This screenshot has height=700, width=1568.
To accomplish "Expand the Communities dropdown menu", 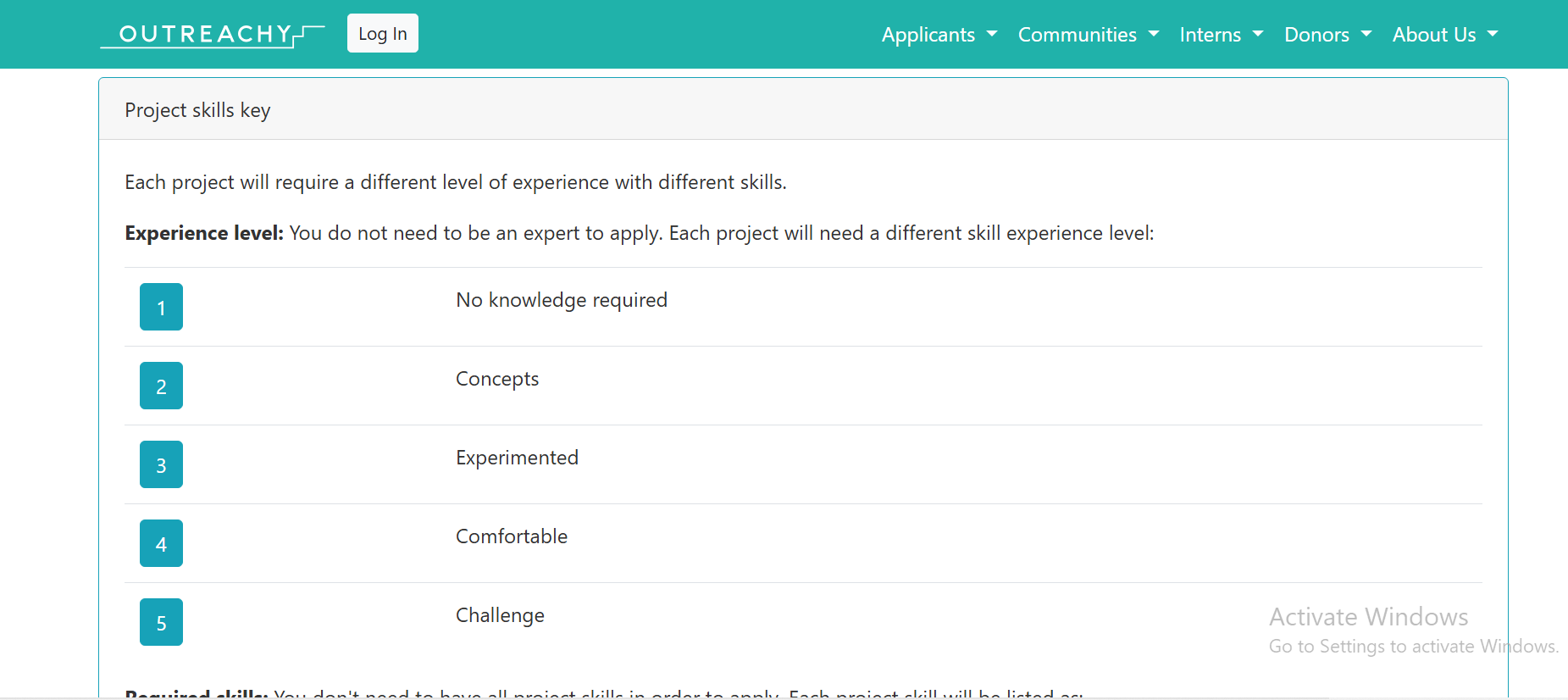I will pyautogui.click(x=1089, y=35).
